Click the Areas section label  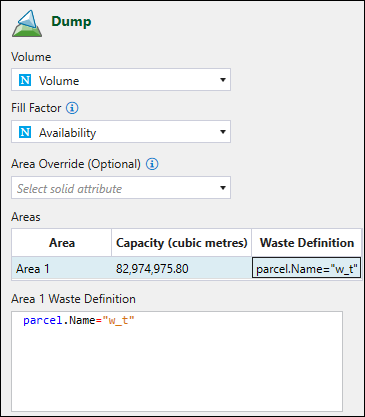pos(26,217)
